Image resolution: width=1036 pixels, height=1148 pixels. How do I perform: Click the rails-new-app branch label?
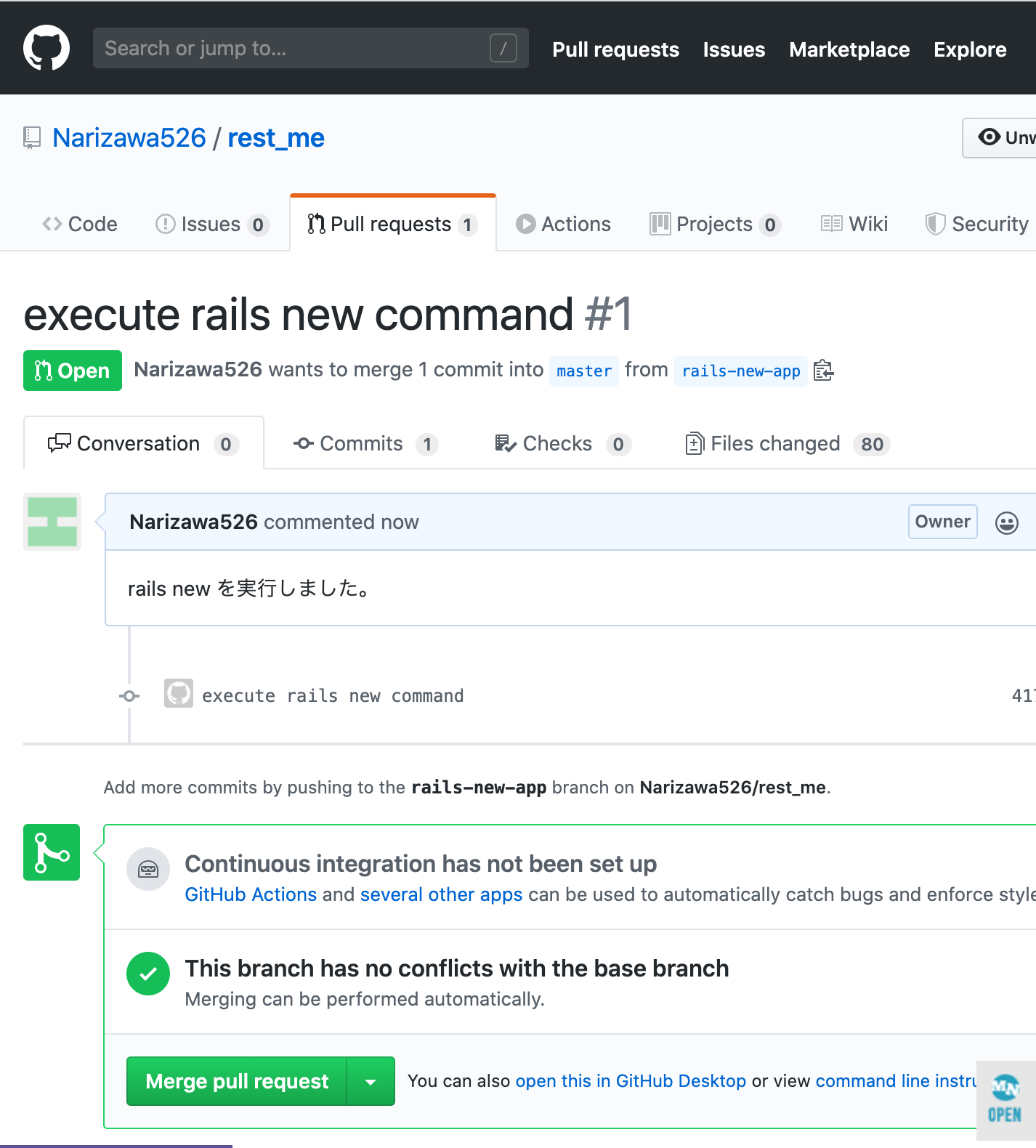coord(741,371)
